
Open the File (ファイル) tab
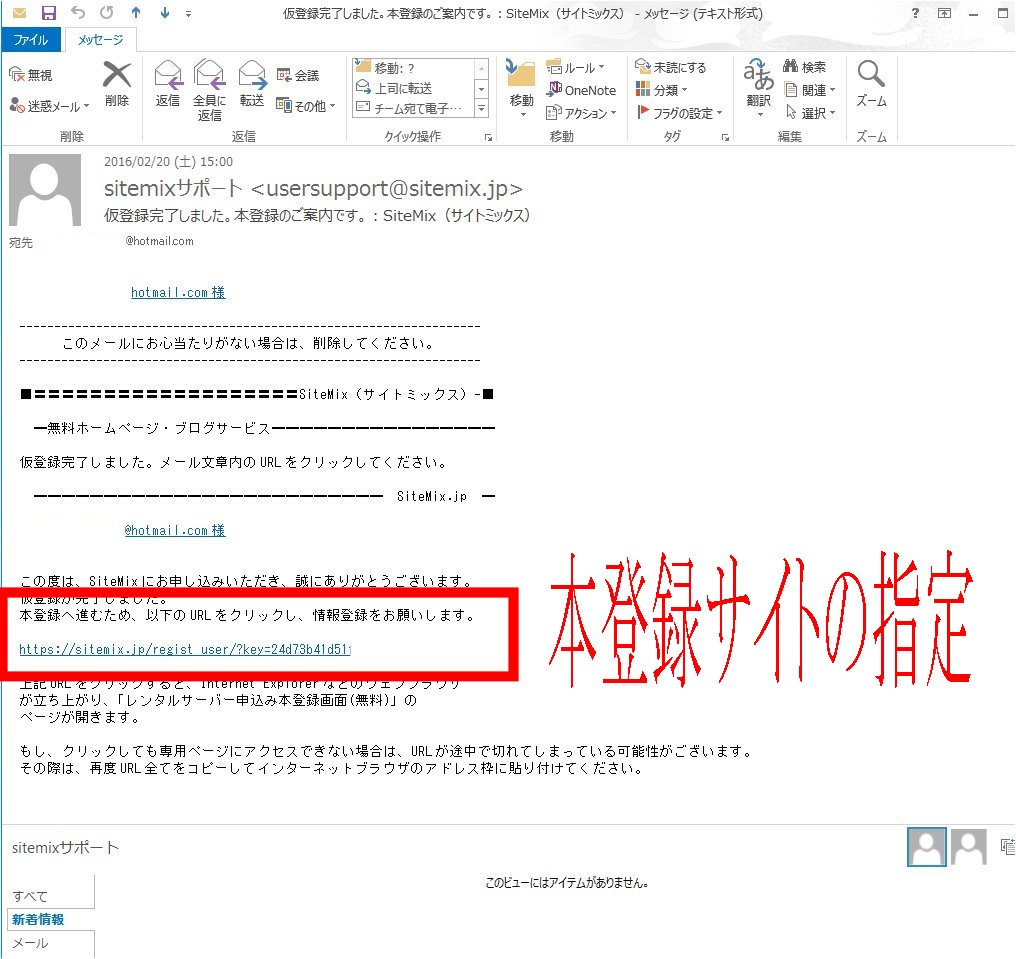pos(31,40)
